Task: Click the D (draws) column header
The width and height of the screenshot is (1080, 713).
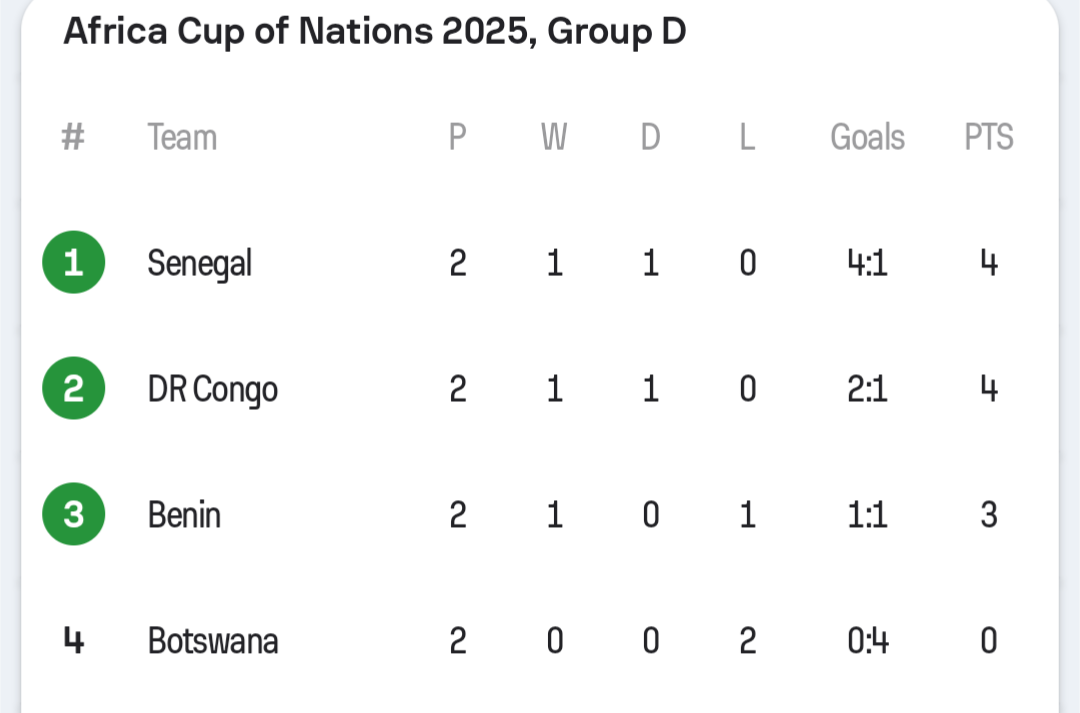Action: (650, 137)
